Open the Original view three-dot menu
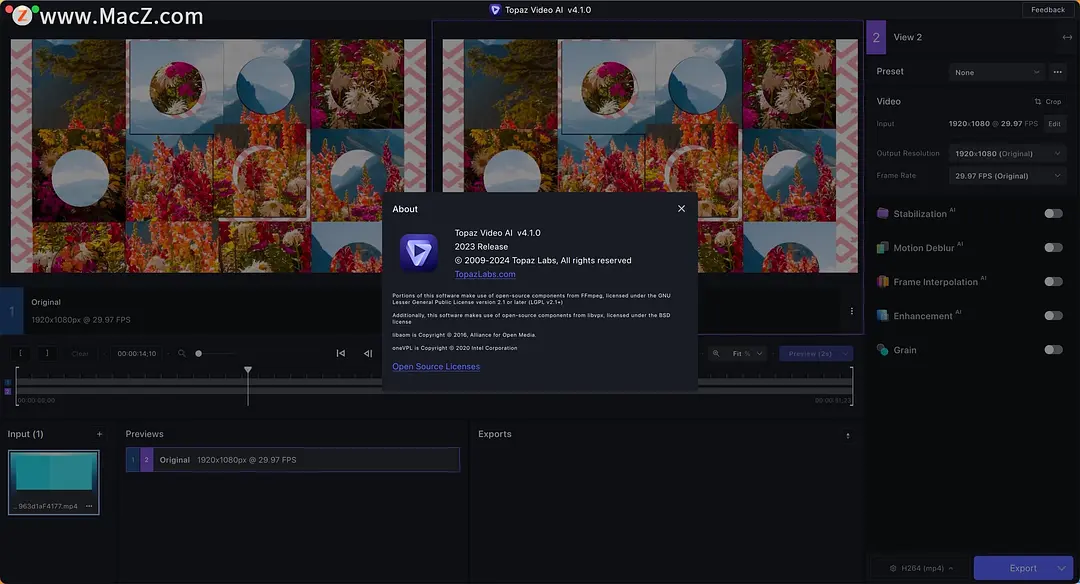Image resolution: width=1080 pixels, height=584 pixels. pos(851,311)
